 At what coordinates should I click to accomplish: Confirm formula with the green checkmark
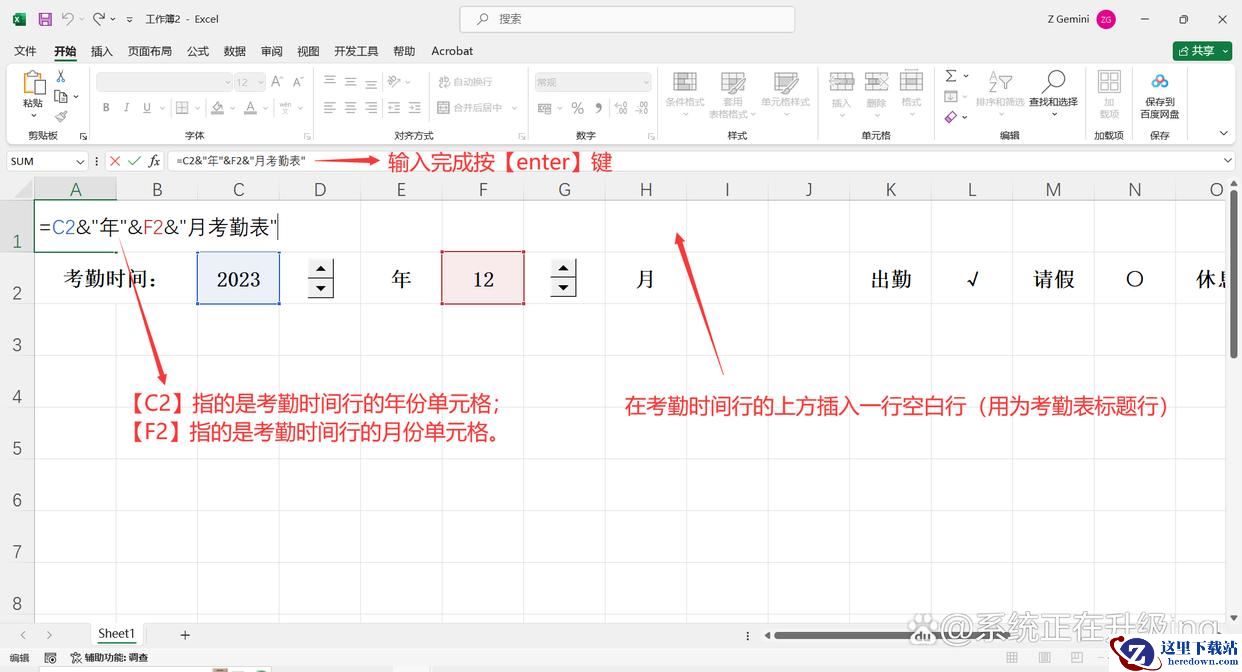(x=134, y=161)
